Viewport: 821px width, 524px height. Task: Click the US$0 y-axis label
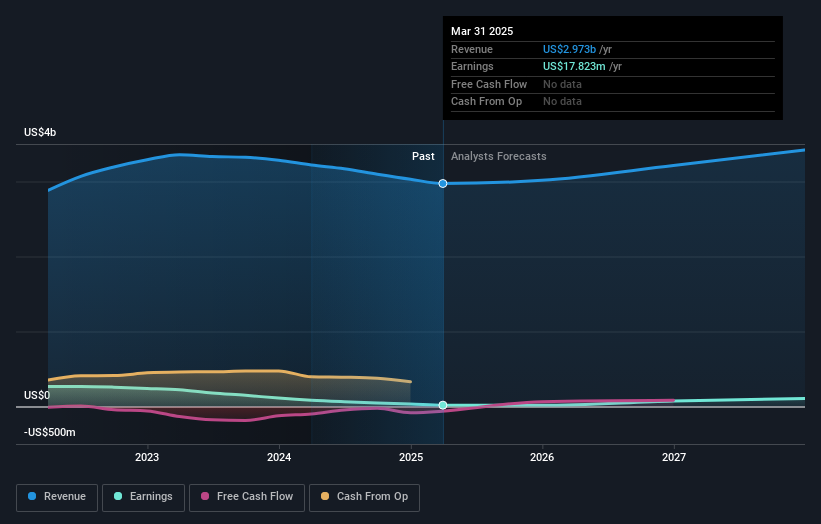37,395
